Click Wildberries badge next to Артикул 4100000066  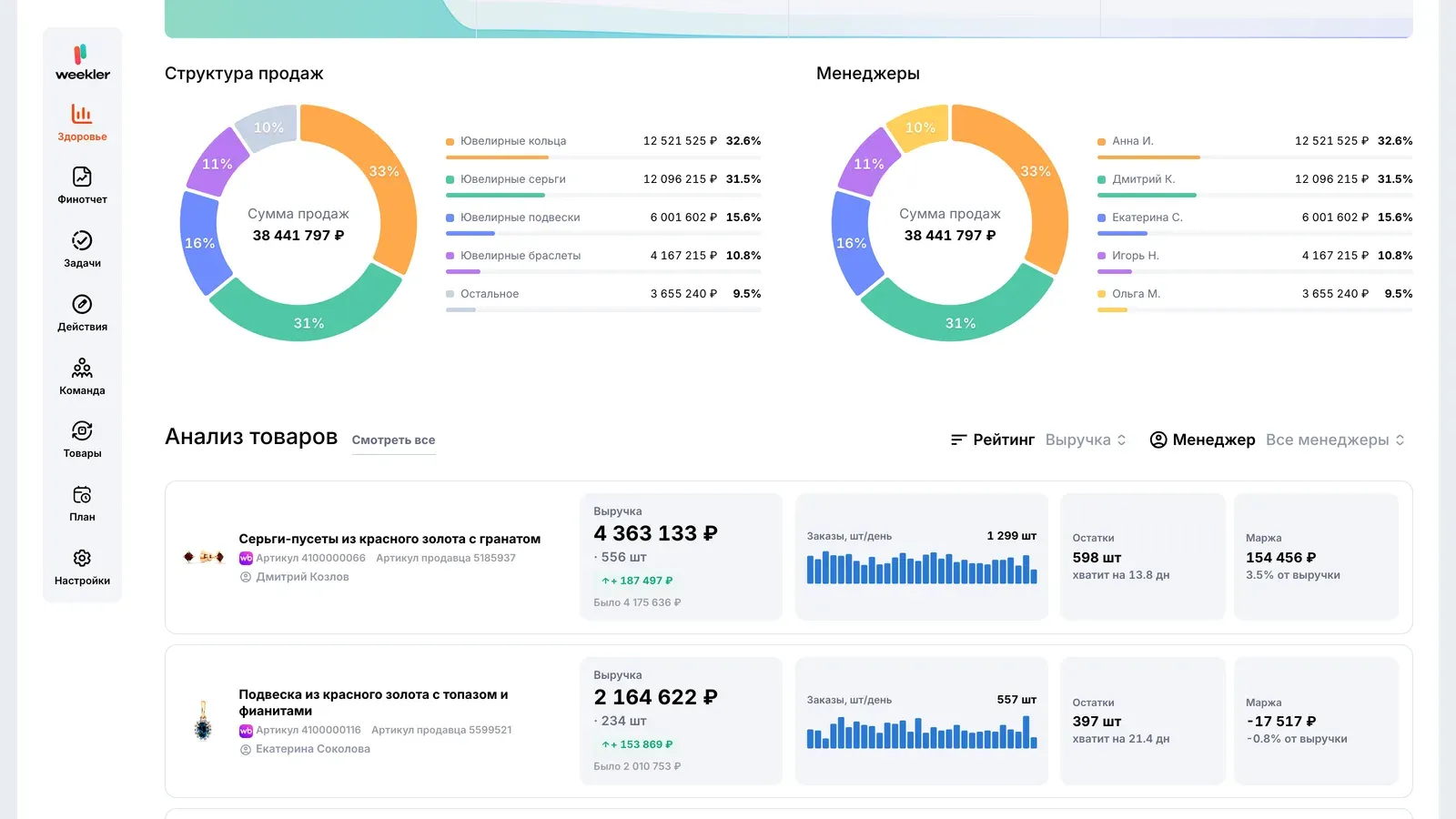[246, 558]
